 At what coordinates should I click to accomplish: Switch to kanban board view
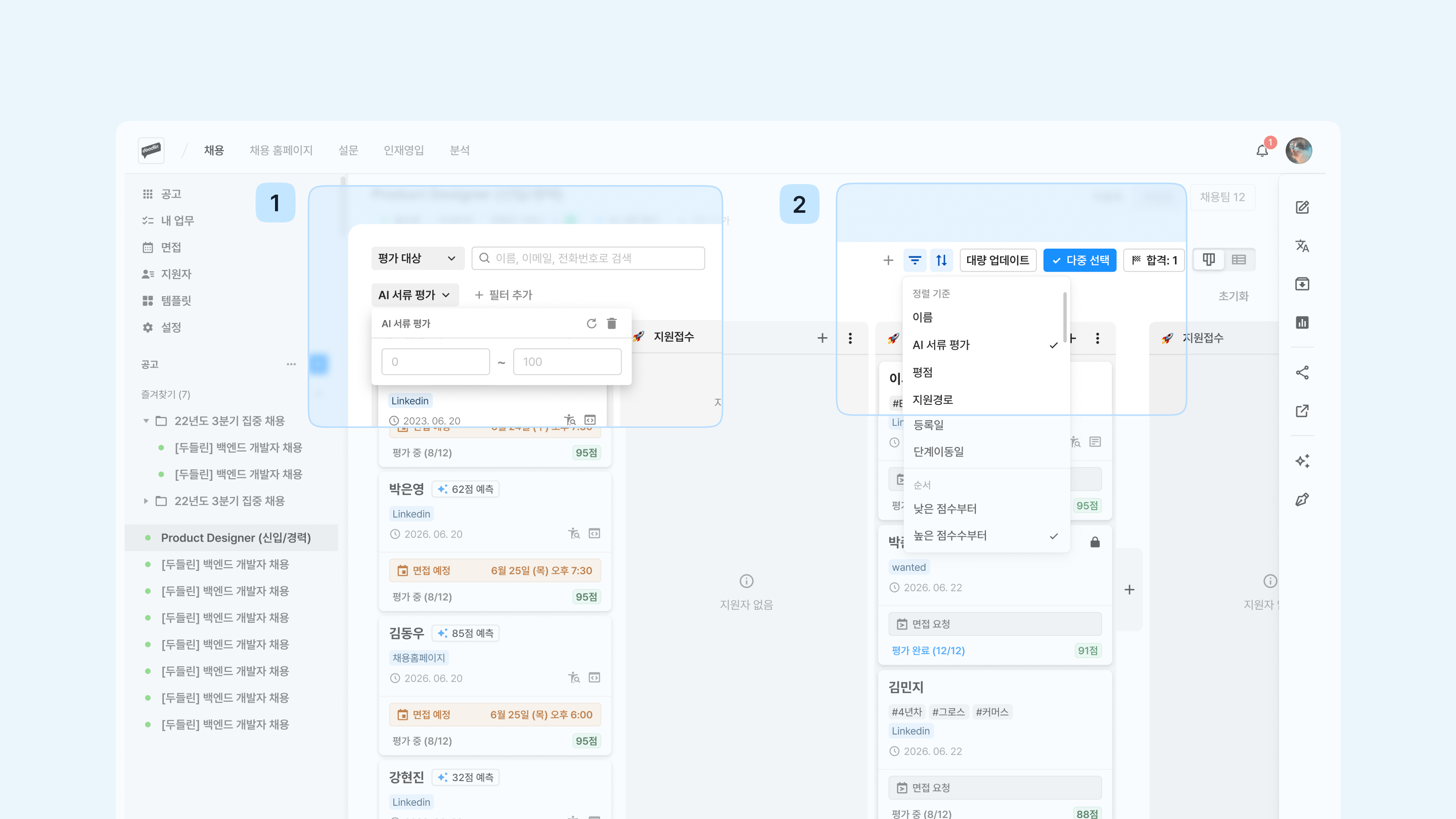coord(1209,259)
